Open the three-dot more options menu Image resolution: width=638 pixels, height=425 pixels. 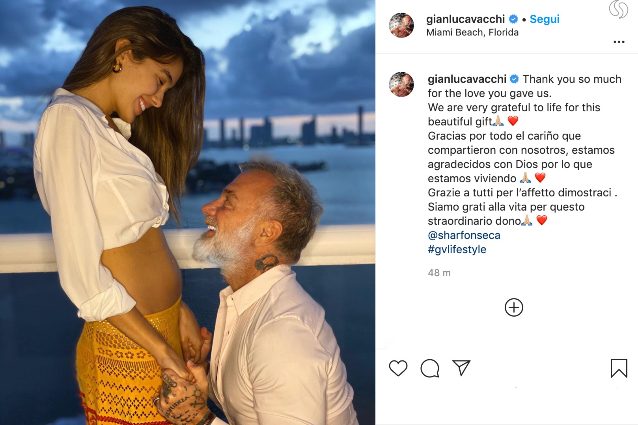coord(619,42)
